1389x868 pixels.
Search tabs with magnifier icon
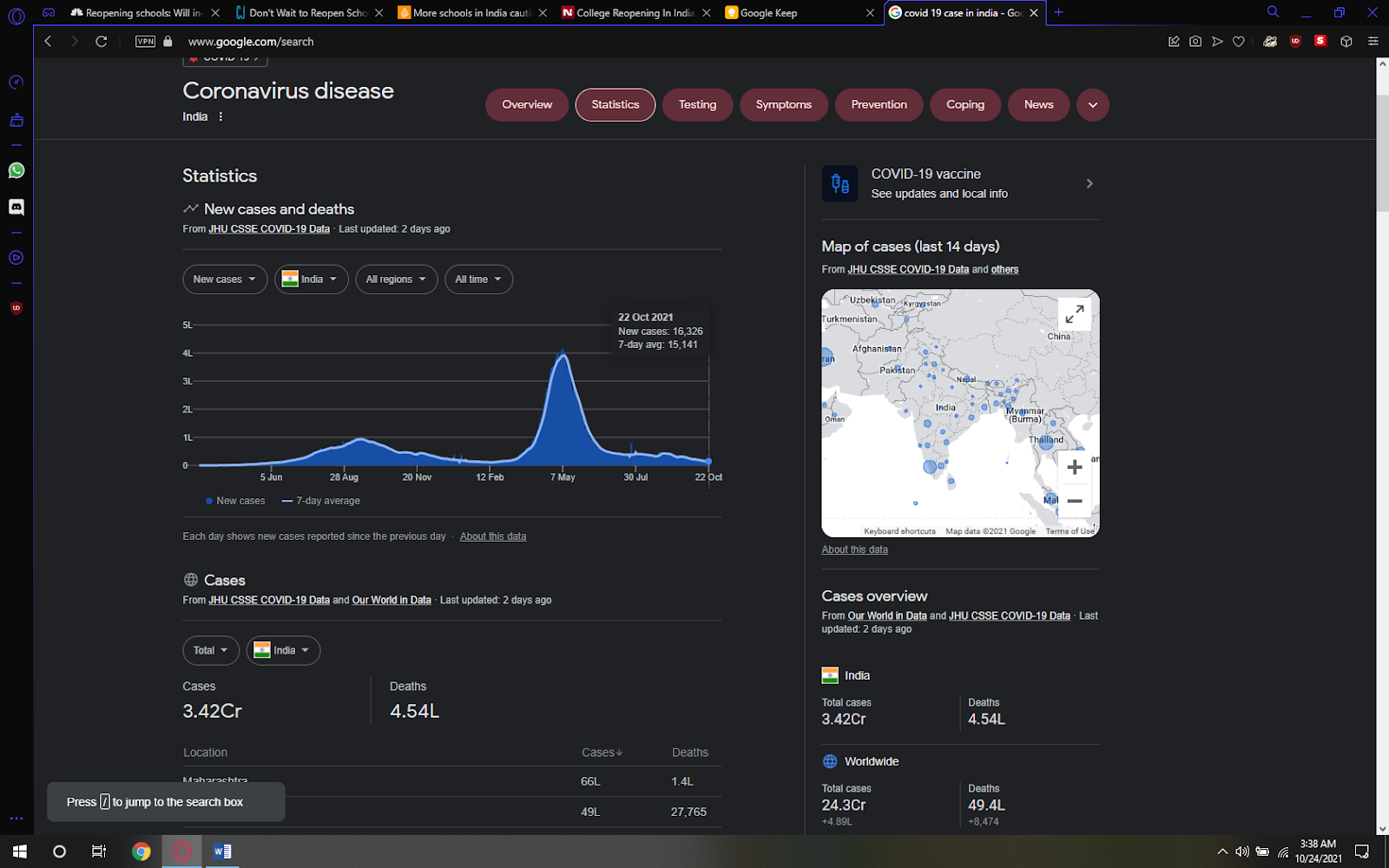pyautogui.click(x=1273, y=12)
